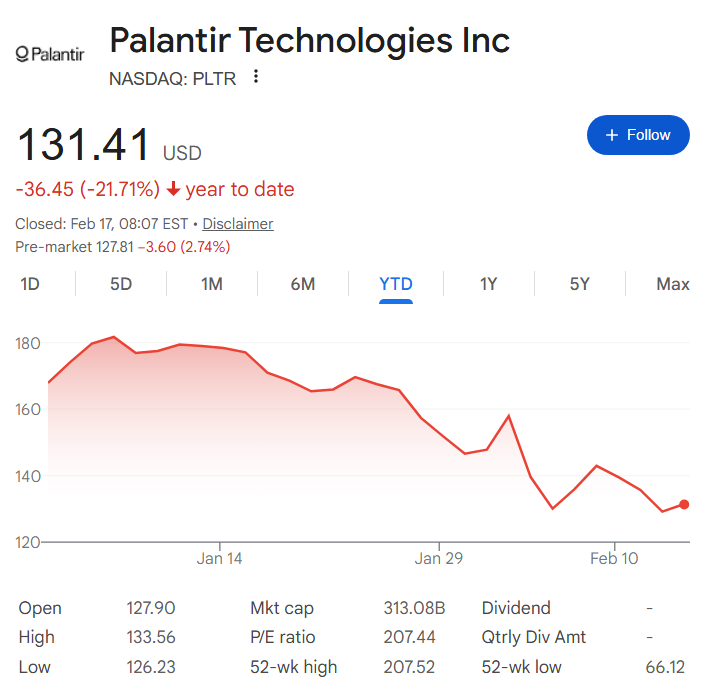Click the P/E ratio label
This screenshot has width=707, height=693.
(283, 637)
